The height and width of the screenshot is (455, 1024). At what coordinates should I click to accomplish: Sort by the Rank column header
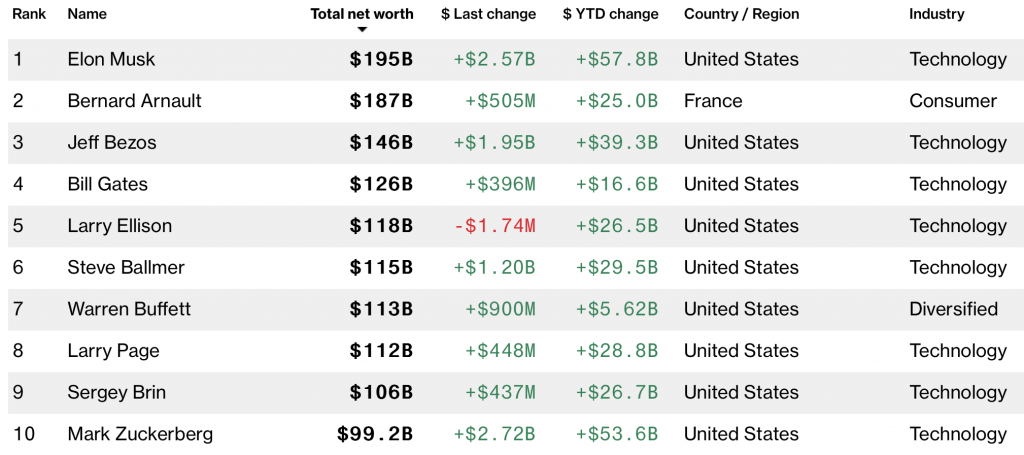[x=30, y=14]
